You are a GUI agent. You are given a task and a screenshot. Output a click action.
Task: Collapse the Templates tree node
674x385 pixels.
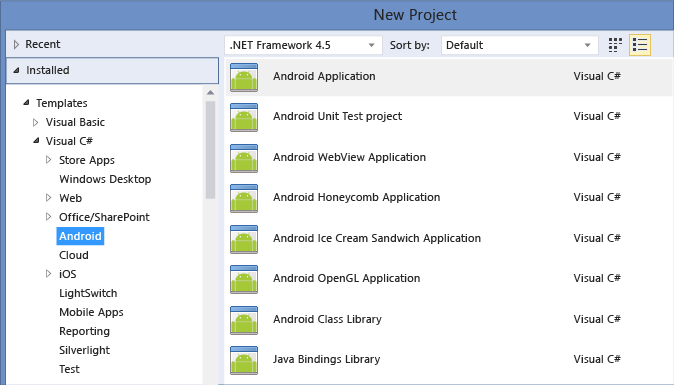(x=26, y=103)
